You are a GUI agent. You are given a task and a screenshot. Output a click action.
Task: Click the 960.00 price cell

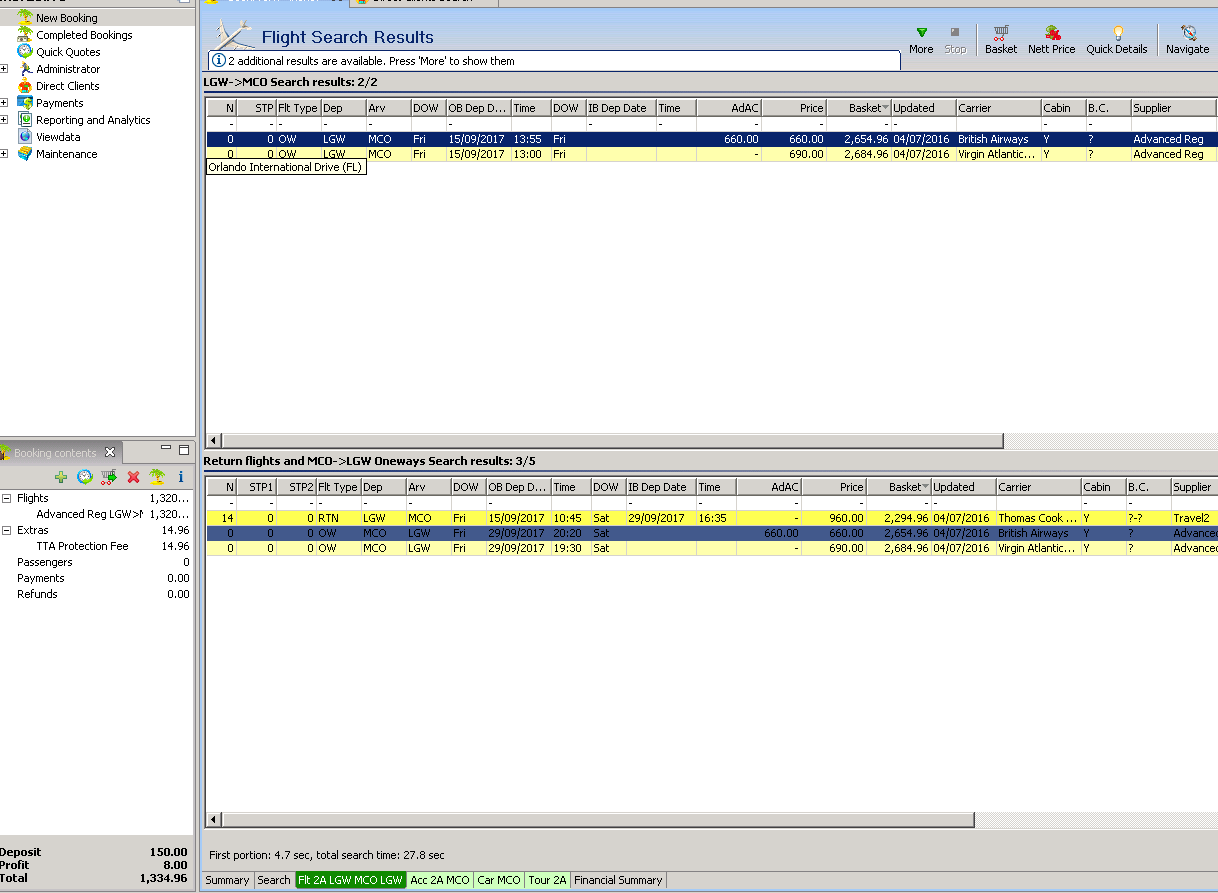coord(834,518)
